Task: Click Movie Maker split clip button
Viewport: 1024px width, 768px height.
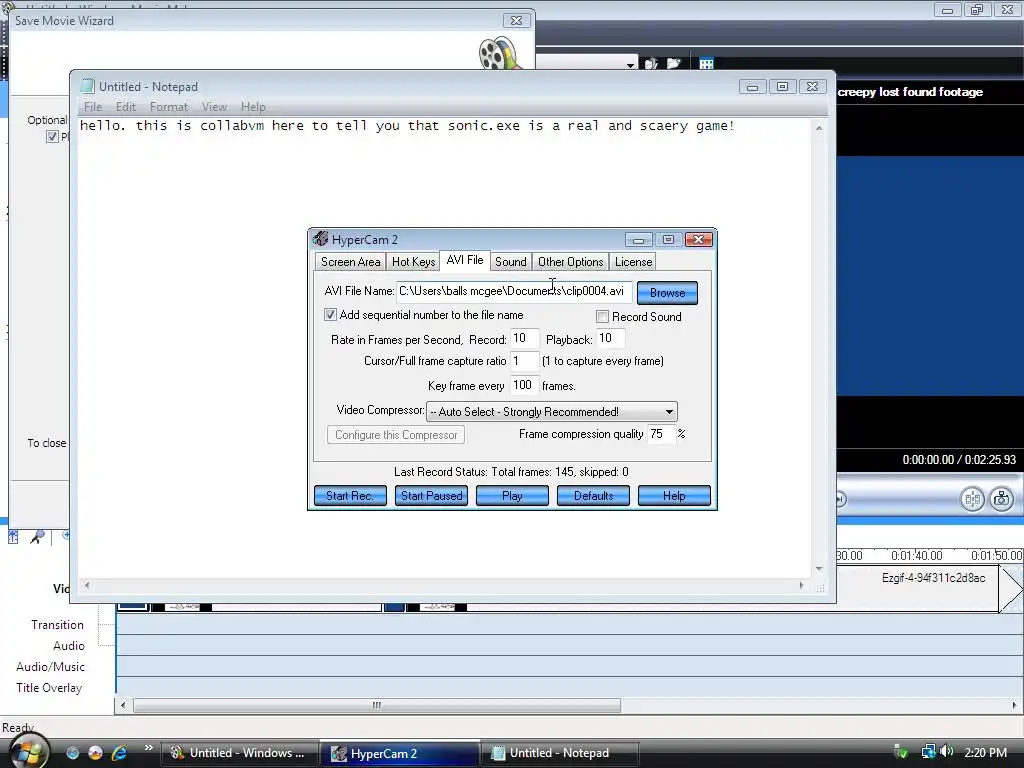Action: [x=972, y=500]
